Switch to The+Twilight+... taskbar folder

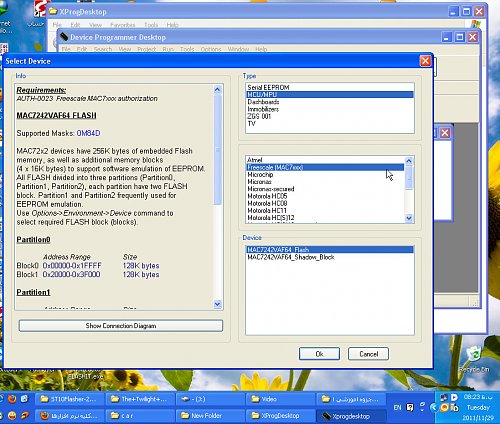(x=140, y=399)
